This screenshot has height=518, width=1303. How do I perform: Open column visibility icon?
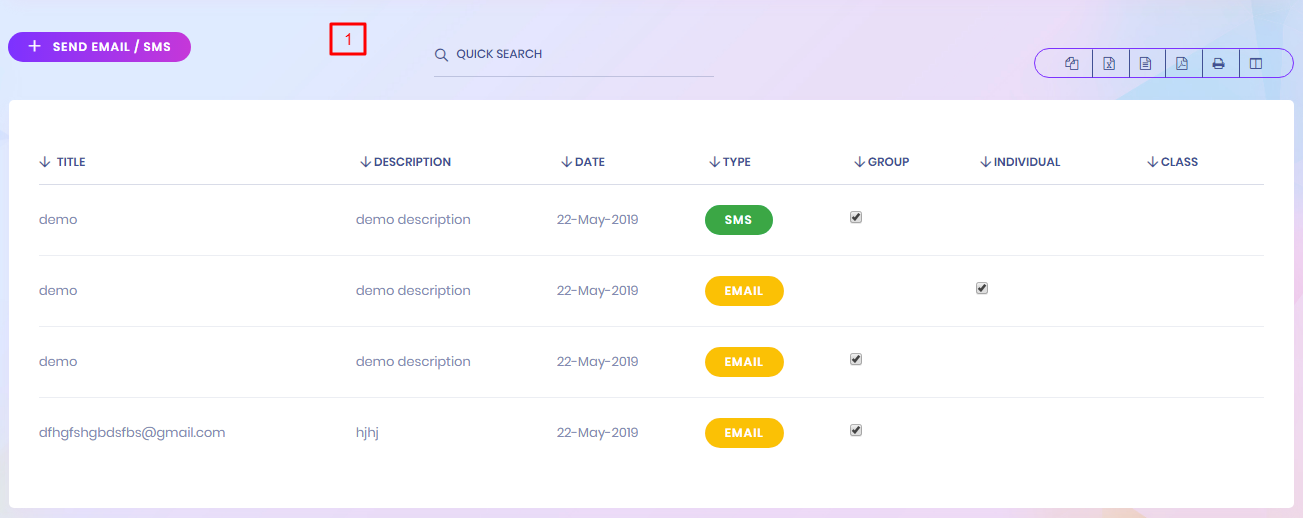tap(1256, 64)
